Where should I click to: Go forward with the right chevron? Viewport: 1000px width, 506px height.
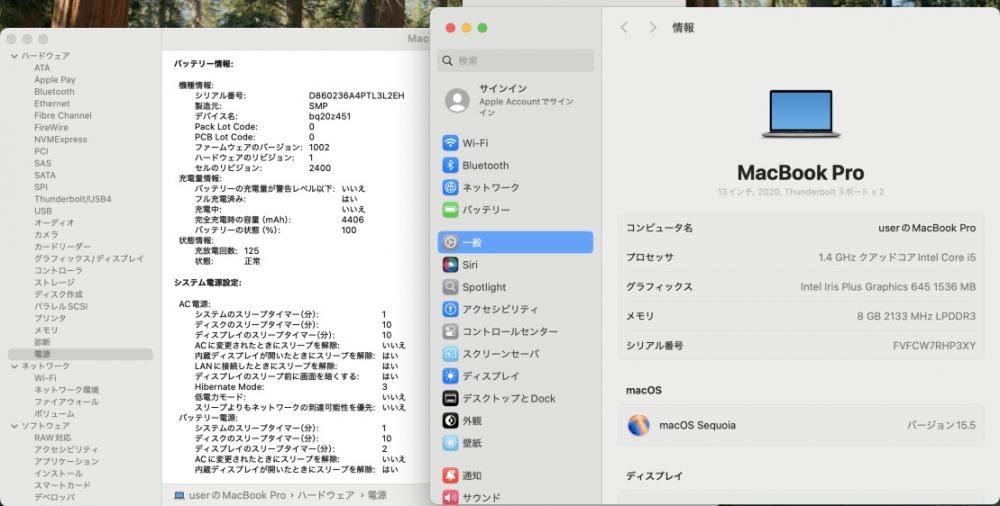tap(652, 28)
